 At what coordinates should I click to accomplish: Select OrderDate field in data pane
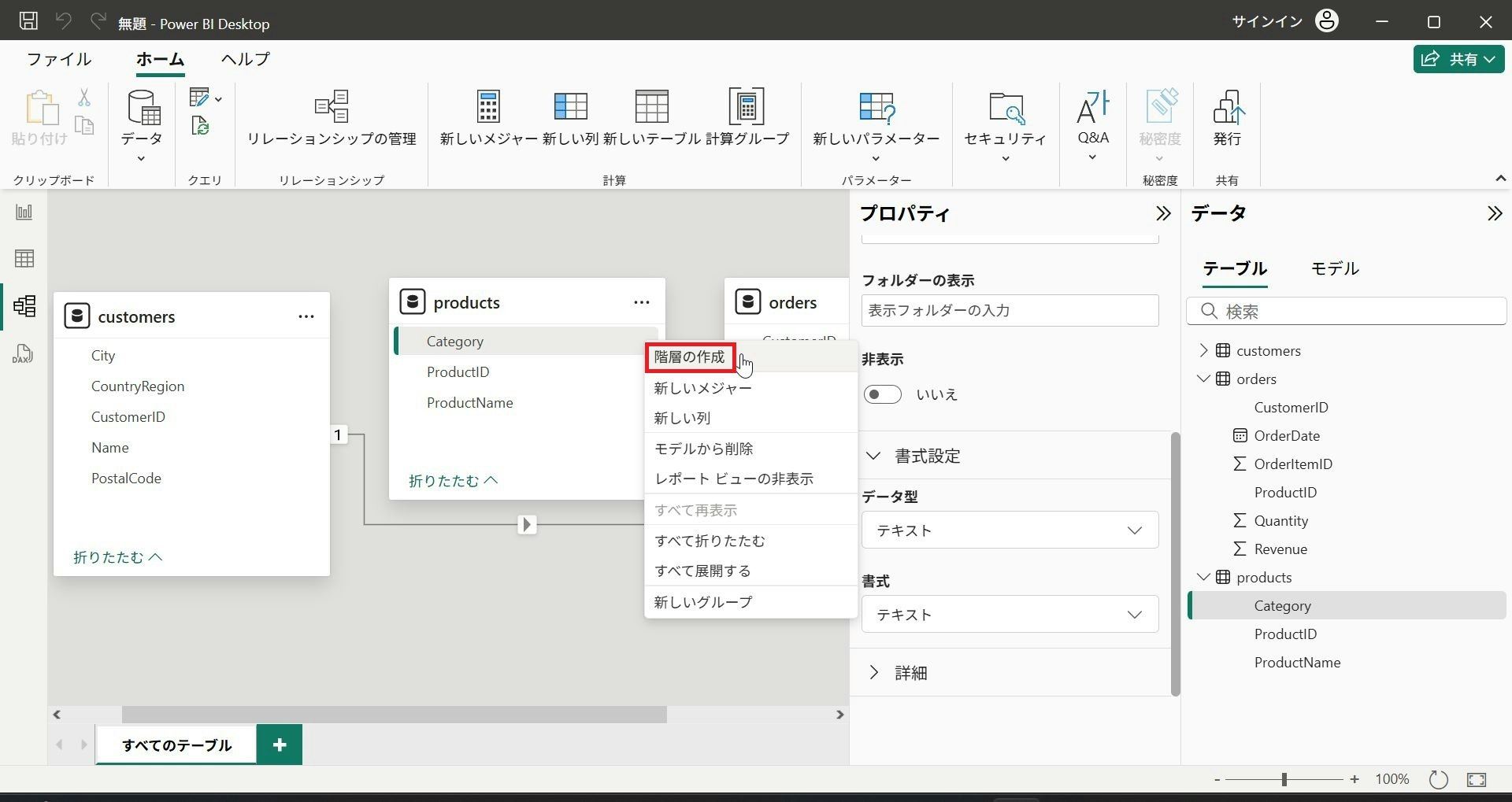(x=1287, y=435)
